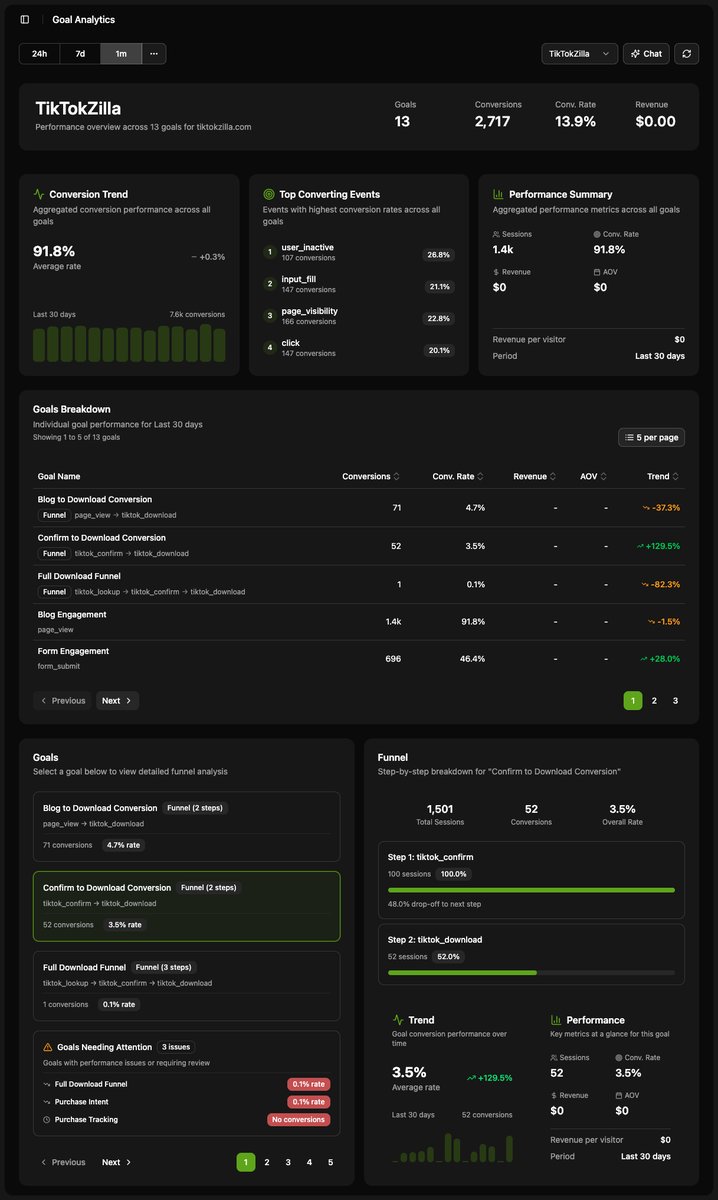The height and width of the screenshot is (1200, 718).
Task: Click the AOV icon in Performance Summary
Action: [x=597, y=272]
